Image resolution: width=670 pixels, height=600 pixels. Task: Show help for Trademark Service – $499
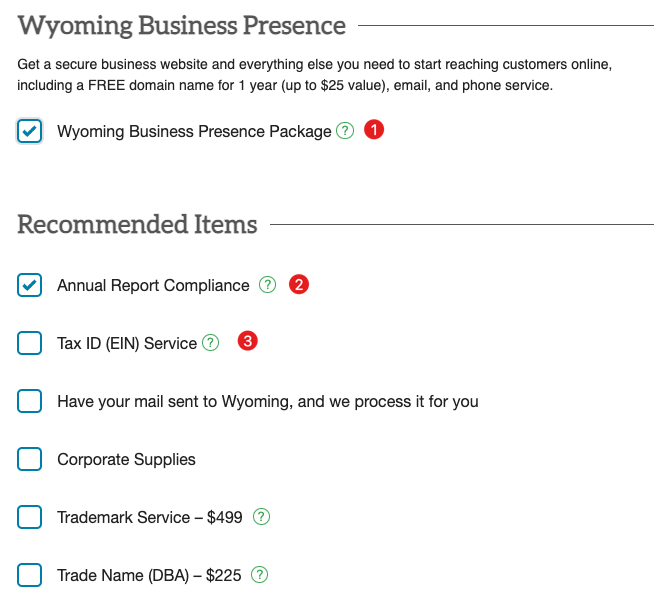pyautogui.click(x=261, y=517)
